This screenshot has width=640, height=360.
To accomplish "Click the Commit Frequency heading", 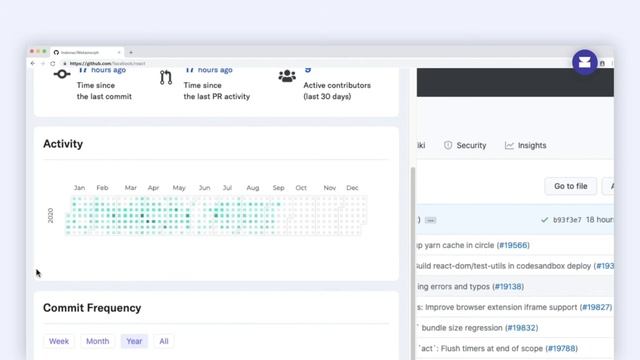I will pyautogui.click(x=92, y=308).
